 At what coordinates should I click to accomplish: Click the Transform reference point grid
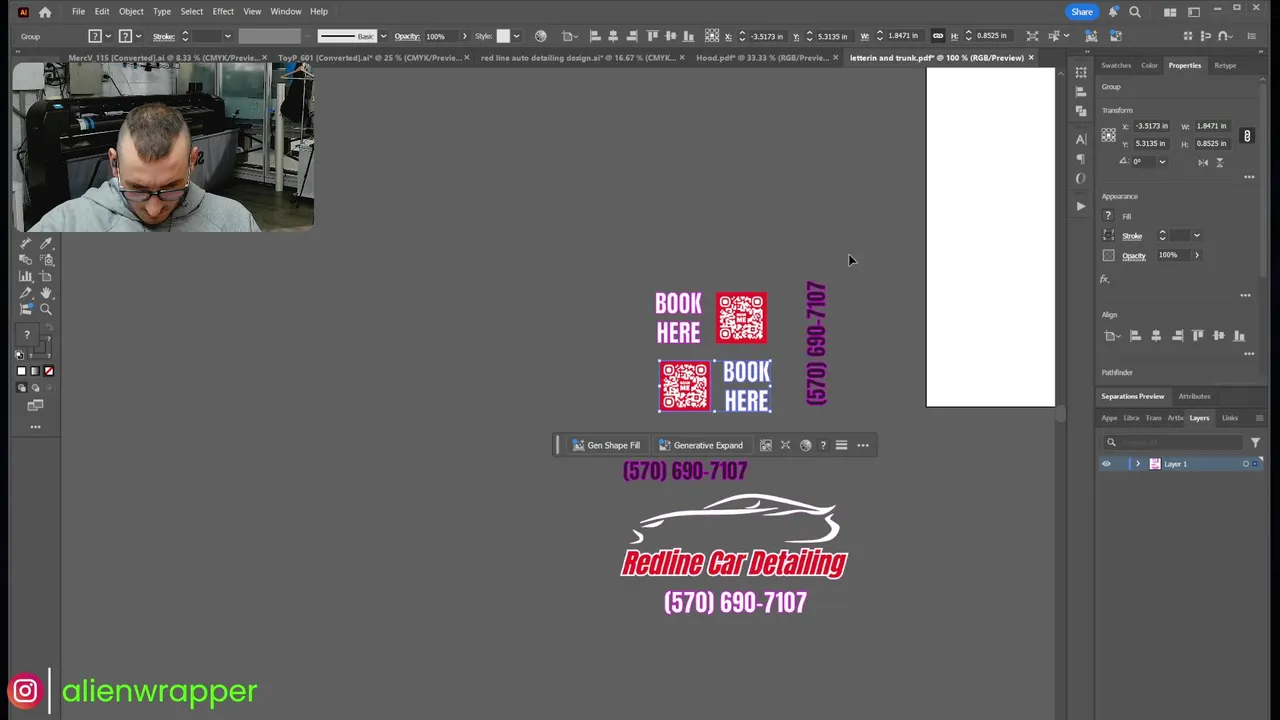pos(1108,135)
